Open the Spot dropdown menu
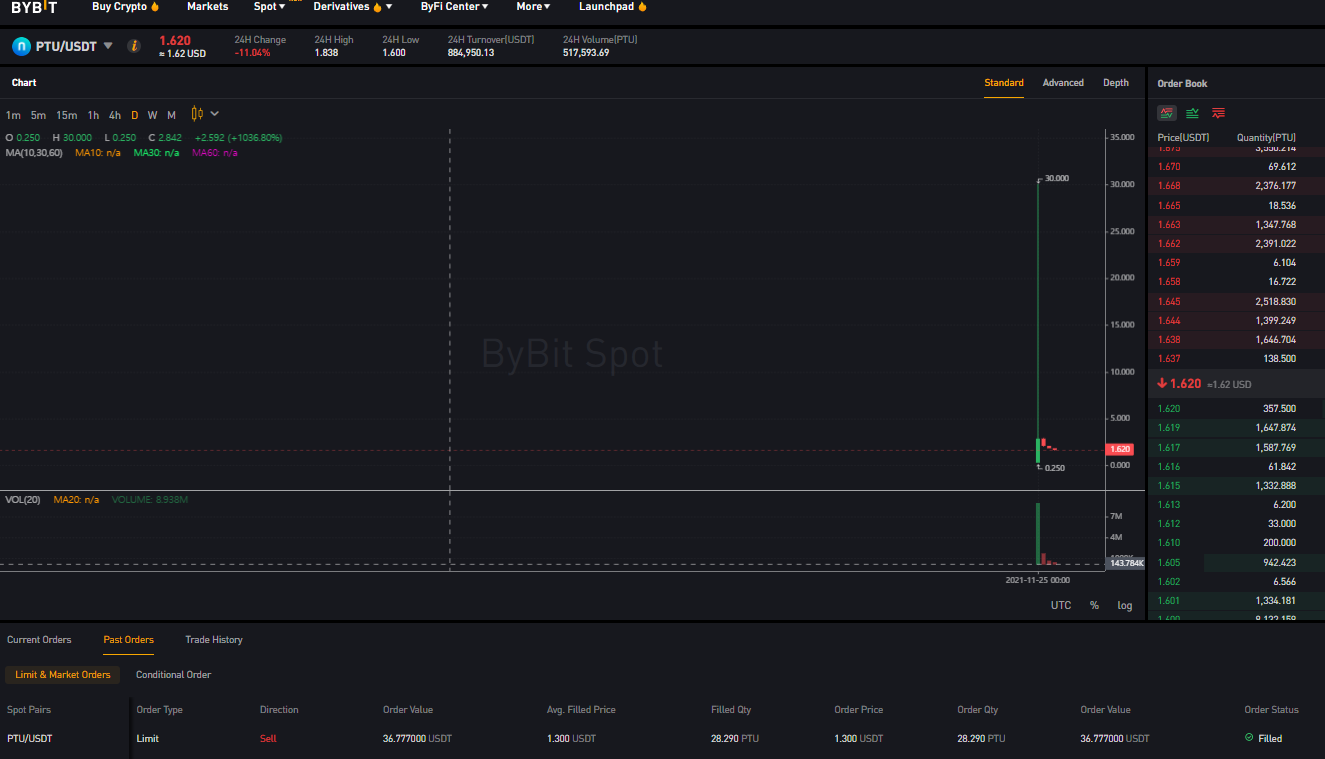The height and width of the screenshot is (759, 1325). tap(269, 7)
